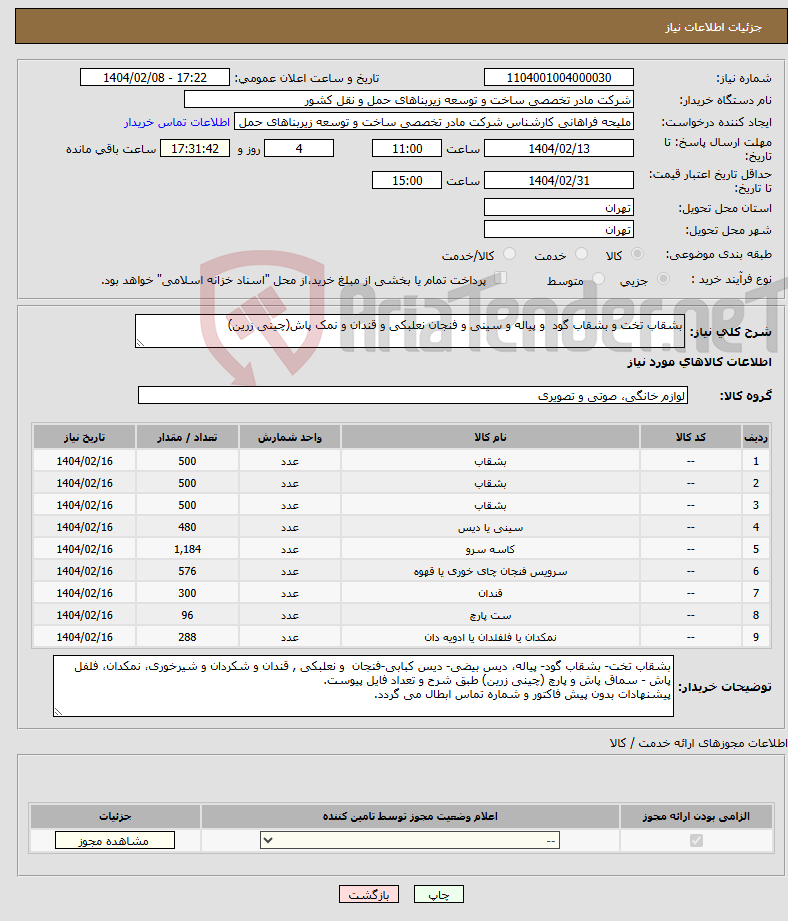This screenshot has height=921, width=788.
Task: Click the ست پارچ item name
Action: (x=490, y=616)
